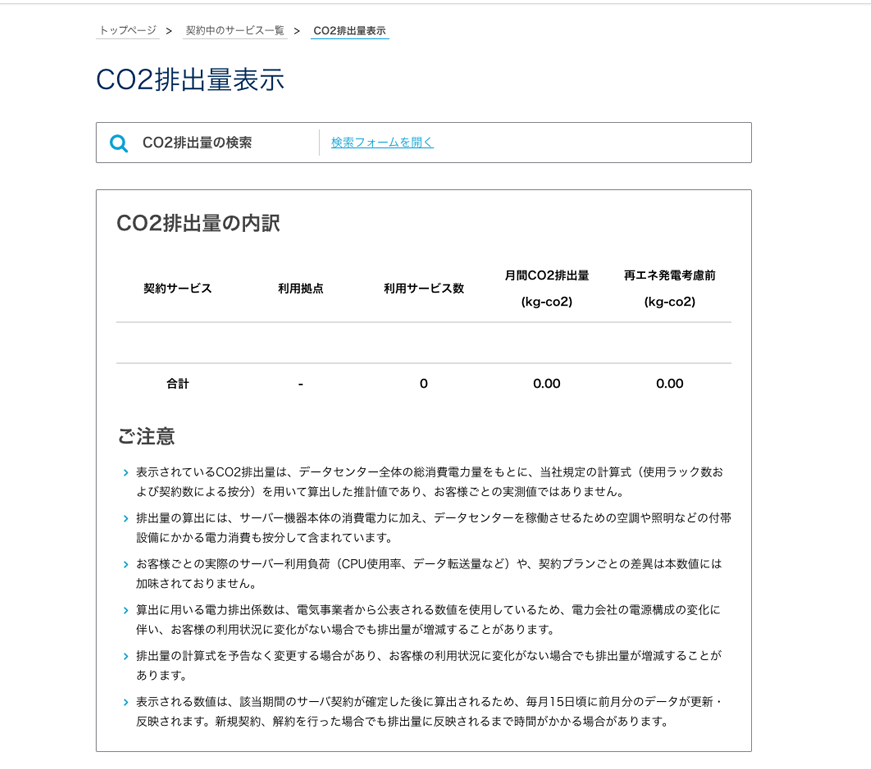Click the 再エネ発電考慮前 total value 0.00
871x769 pixels.
click(669, 383)
